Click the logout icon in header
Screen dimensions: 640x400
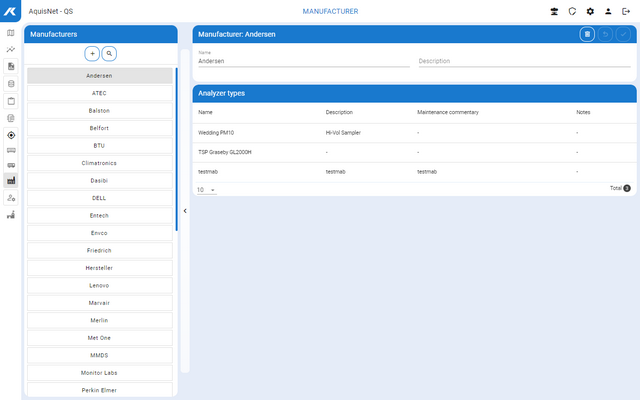coord(626,11)
